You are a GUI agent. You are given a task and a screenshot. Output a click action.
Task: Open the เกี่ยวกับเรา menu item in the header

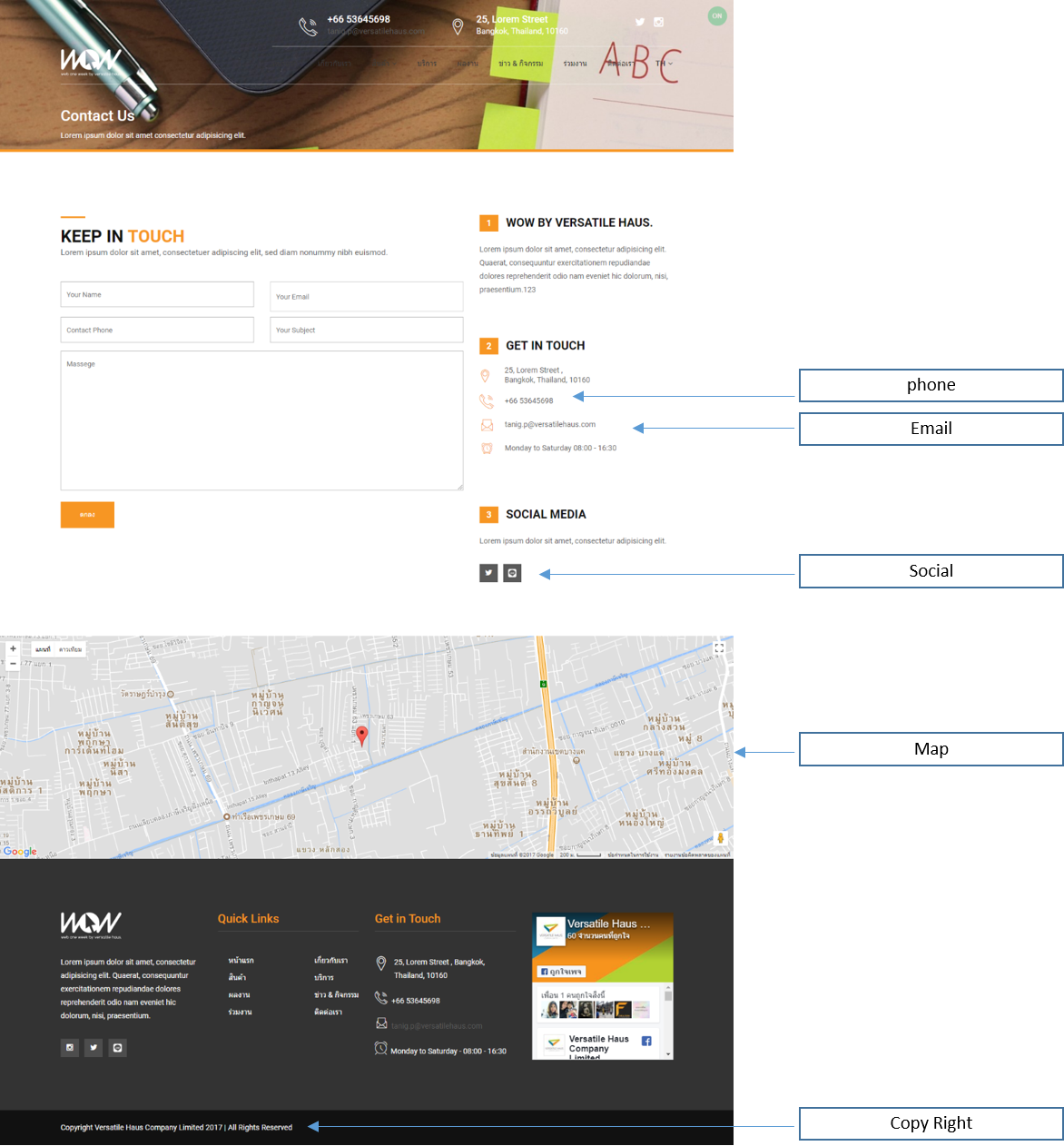click(334, 64)
